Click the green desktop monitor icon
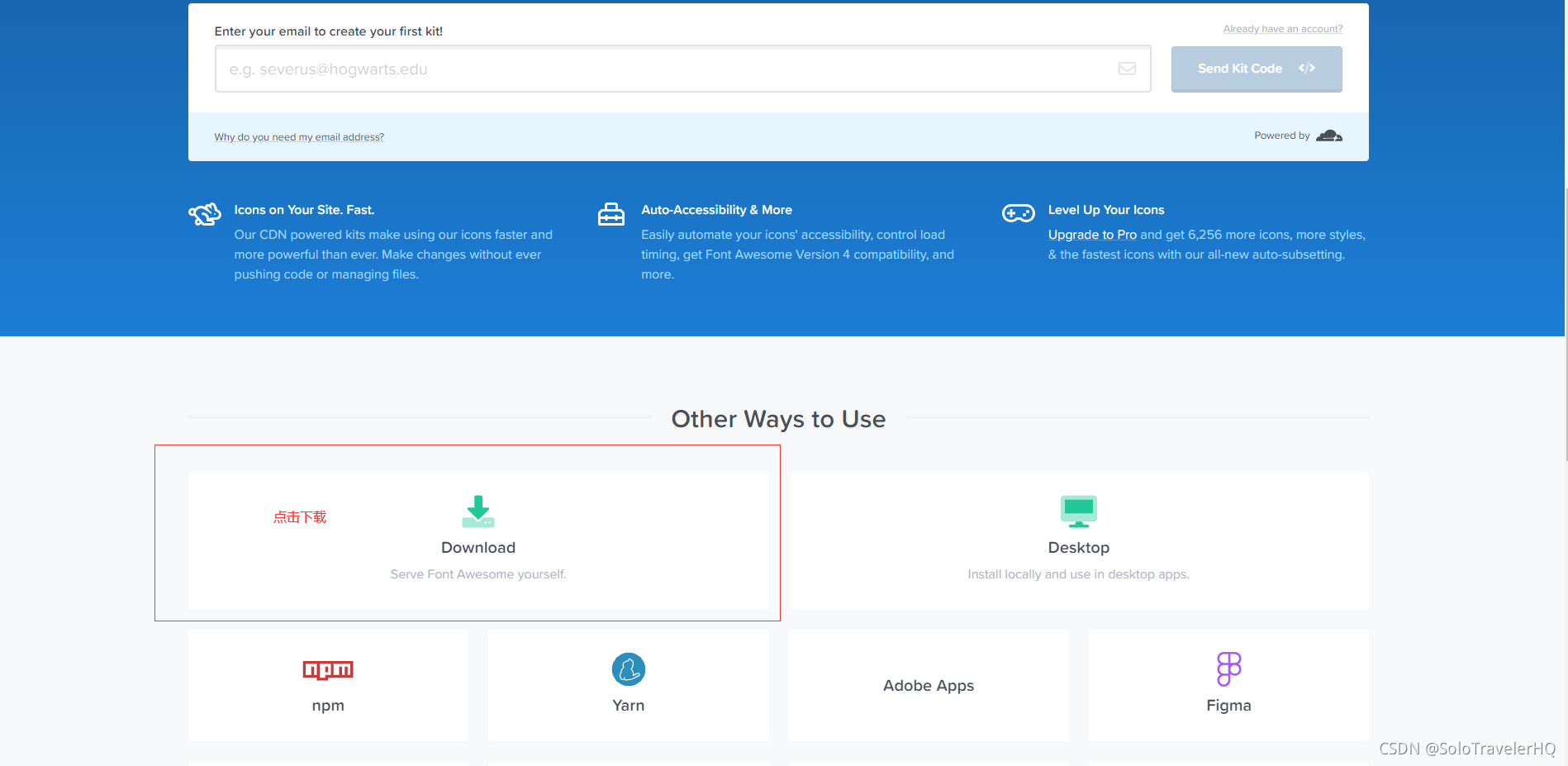 [1078, 511]
